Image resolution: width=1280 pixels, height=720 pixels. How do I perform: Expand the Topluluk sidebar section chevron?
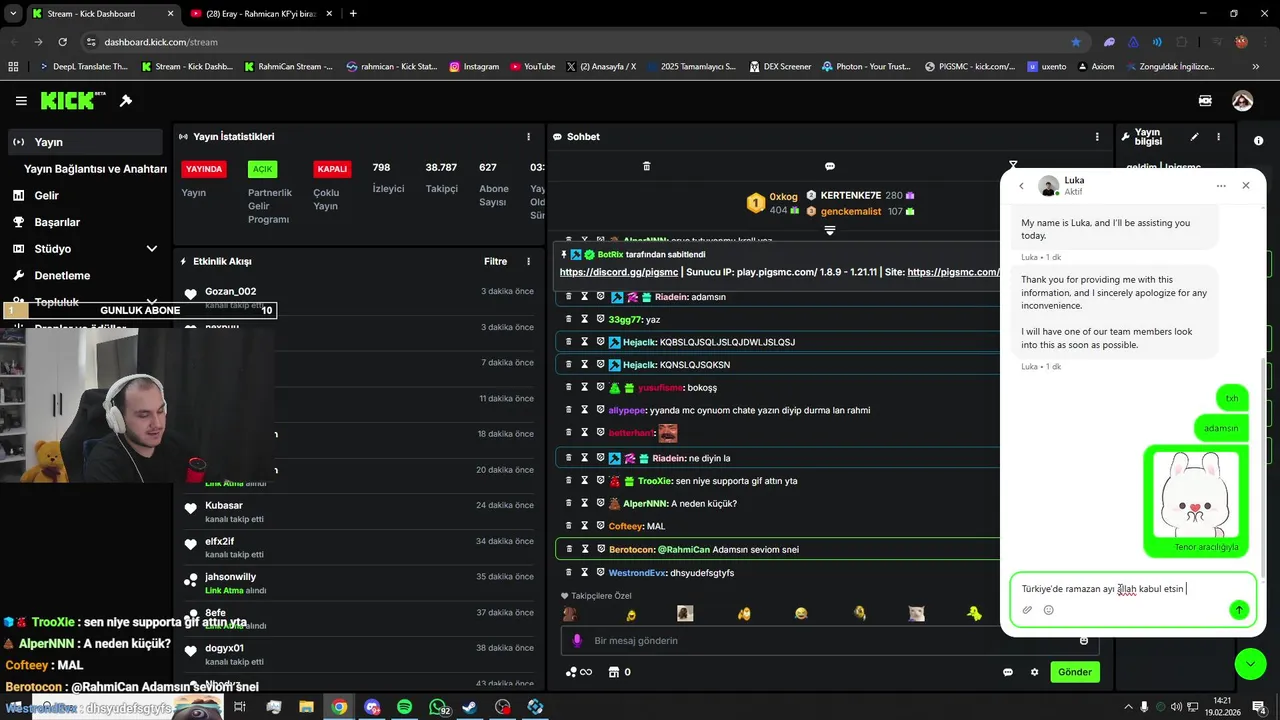(x=152, y=302)
